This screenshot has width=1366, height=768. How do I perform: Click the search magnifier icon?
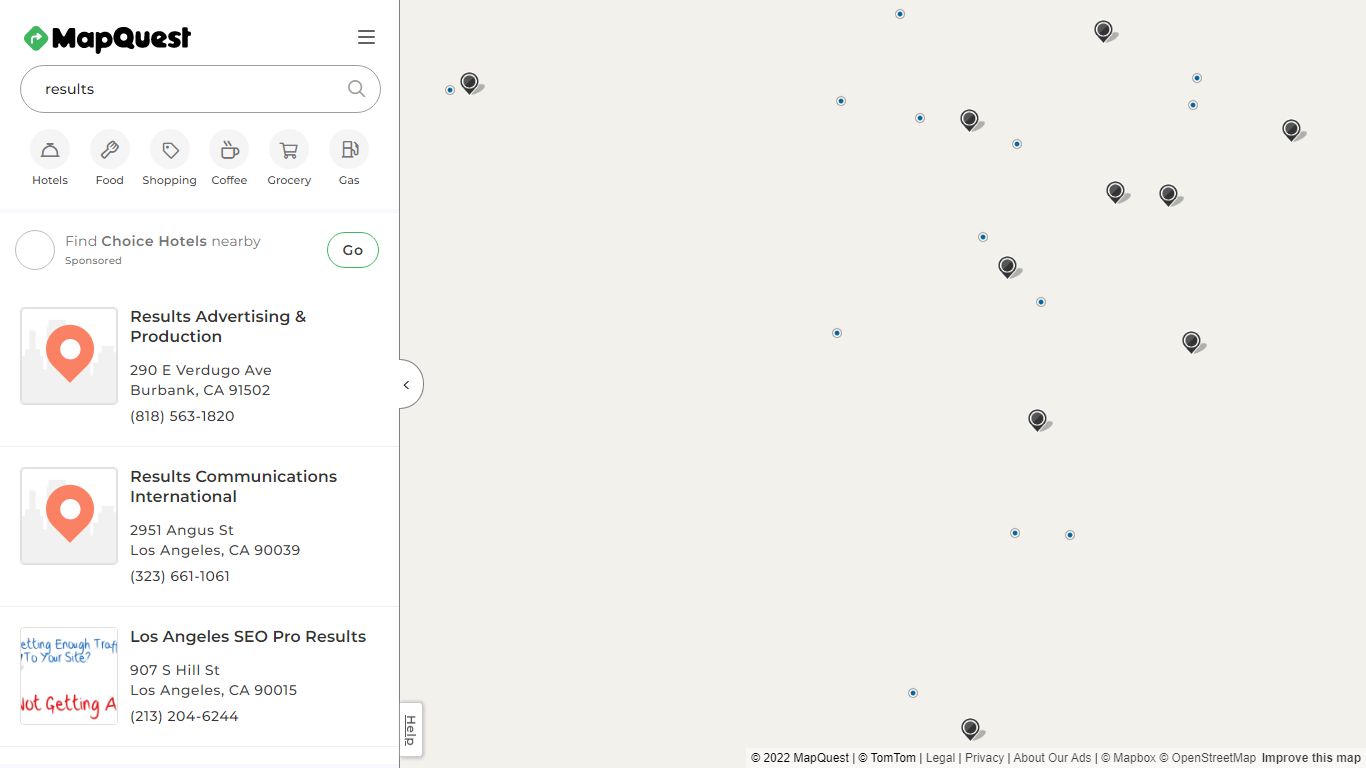tap(356, 88)
